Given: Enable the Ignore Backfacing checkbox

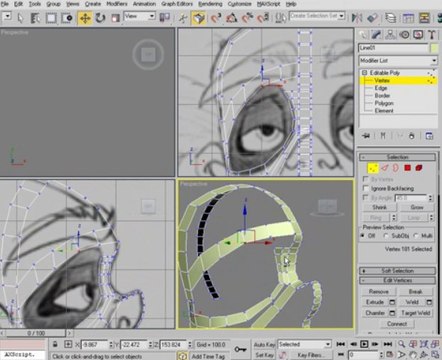Looking at the screenshot, I should point(366,188).
